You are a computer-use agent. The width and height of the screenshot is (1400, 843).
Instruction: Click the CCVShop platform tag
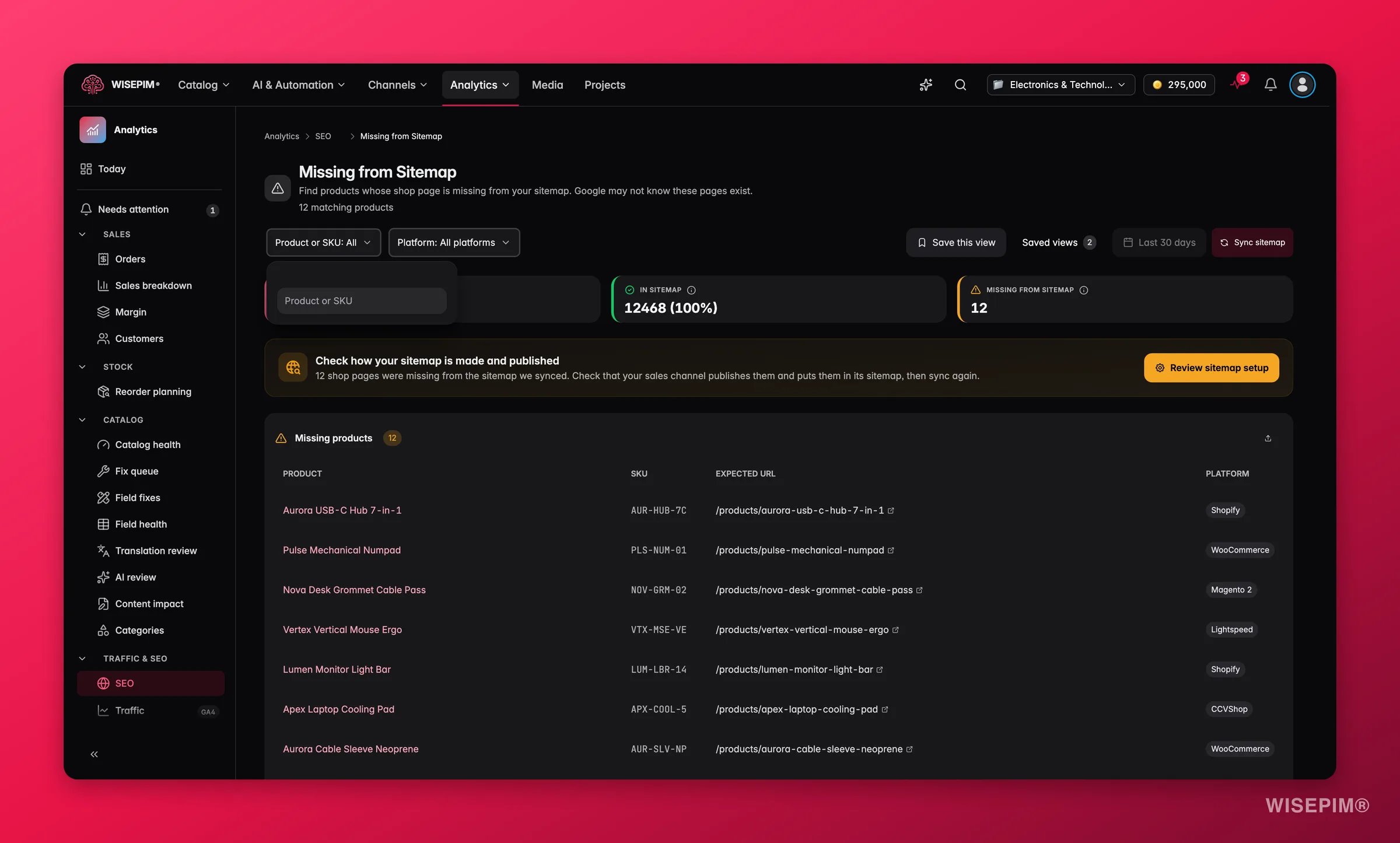click(x=1229, y=709)
